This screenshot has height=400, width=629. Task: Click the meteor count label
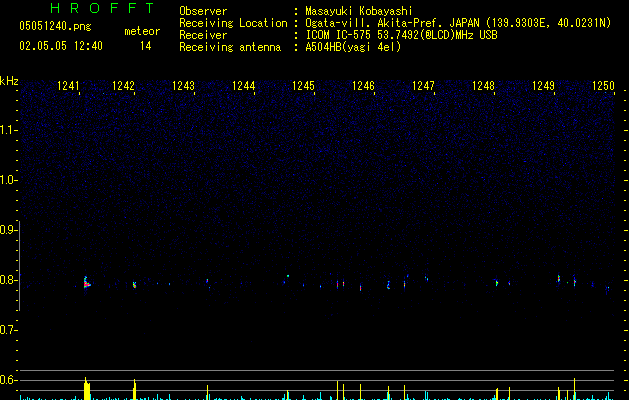pos(142,31)
